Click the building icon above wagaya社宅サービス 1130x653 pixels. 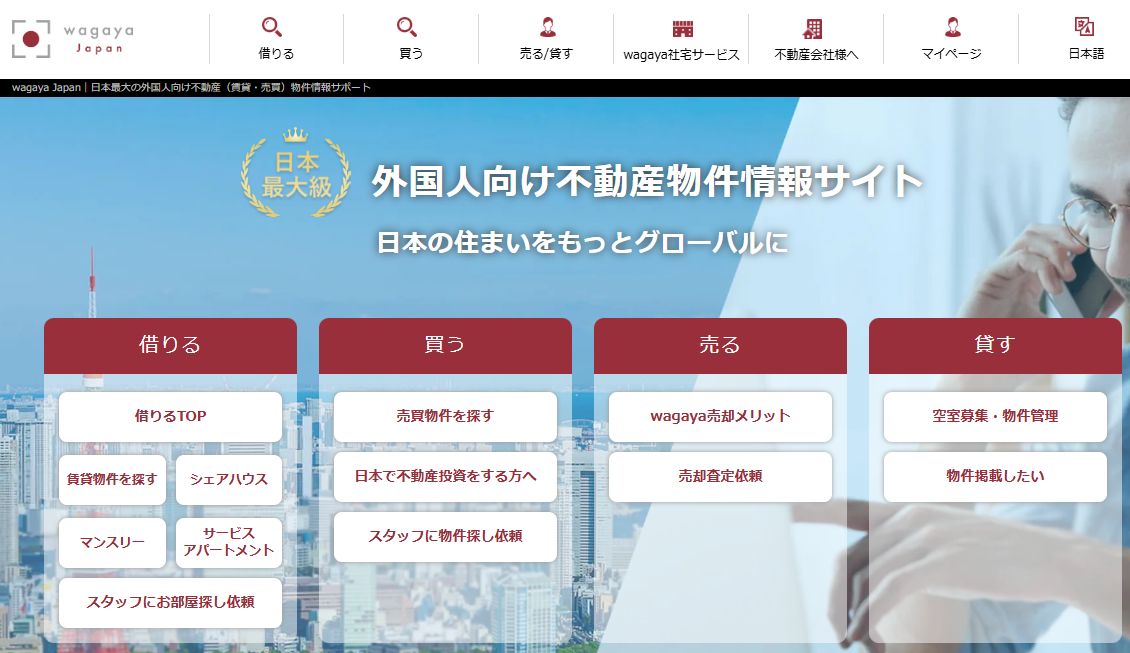tap(682, 29)
